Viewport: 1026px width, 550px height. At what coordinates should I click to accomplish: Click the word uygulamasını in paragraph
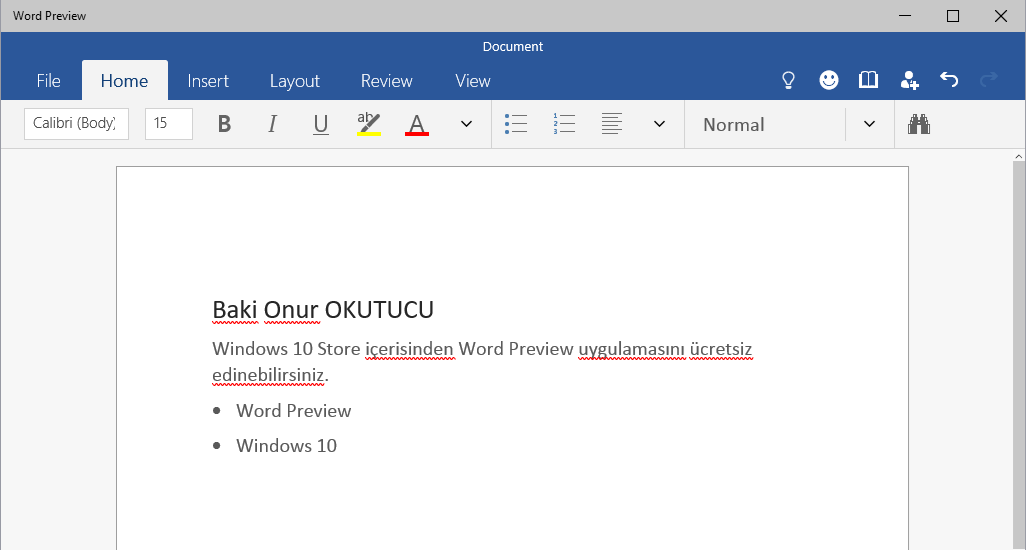click(631, 349)
